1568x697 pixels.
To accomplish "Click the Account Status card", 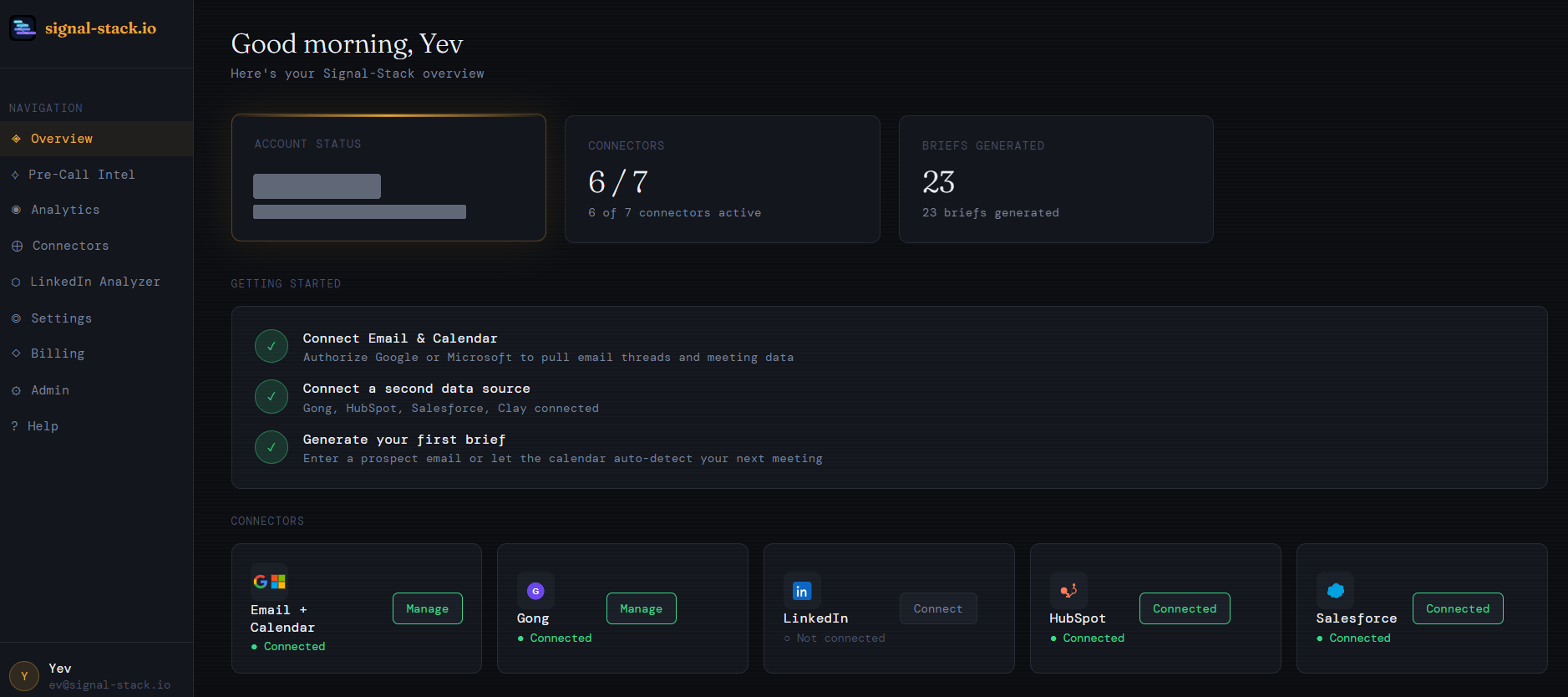I will click(x=388, y=178).
